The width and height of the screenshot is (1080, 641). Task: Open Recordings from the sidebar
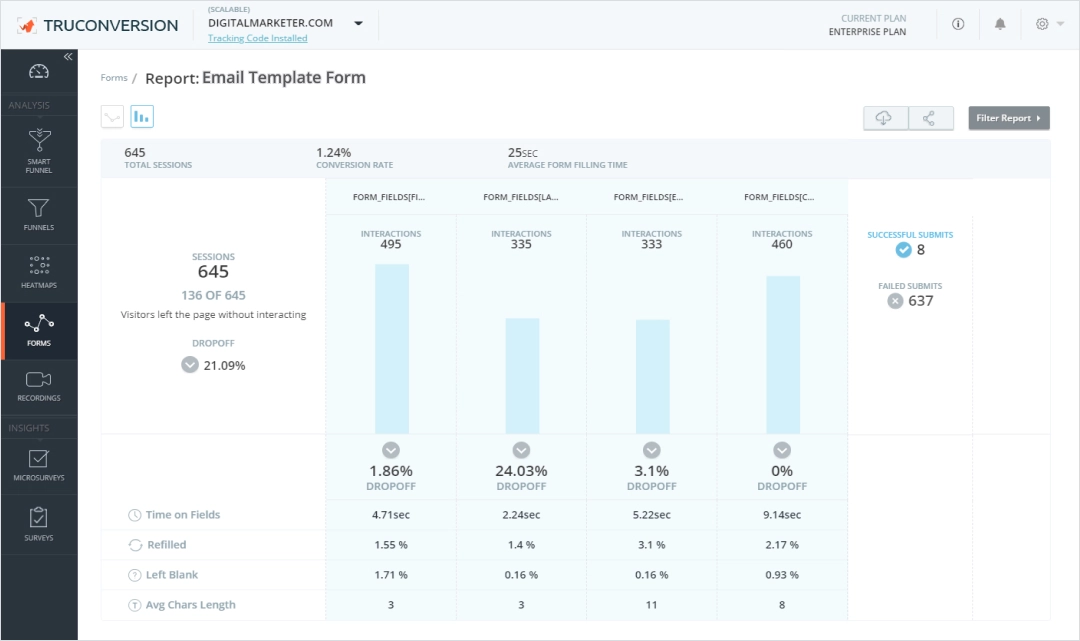click(x=38, y=386)
